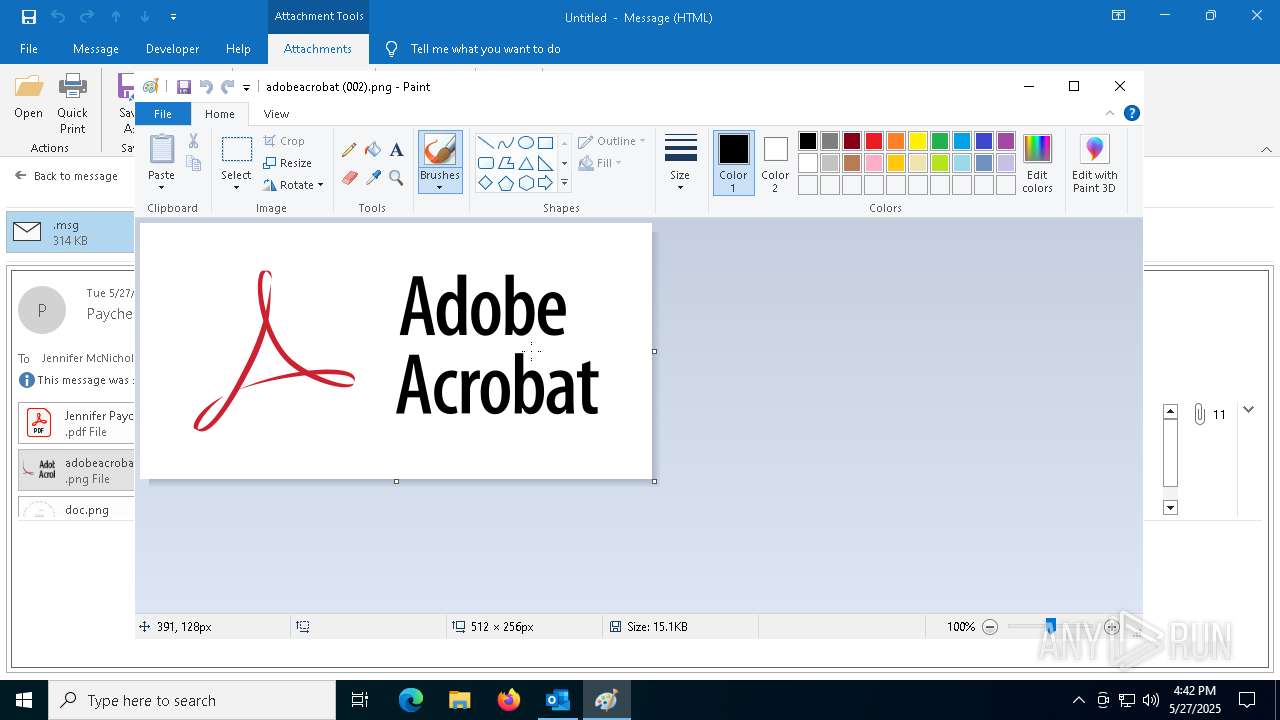Select the Magnifier tool in Paint
Viewport: 1280px width, 720px height.
[x=396, y=178]
